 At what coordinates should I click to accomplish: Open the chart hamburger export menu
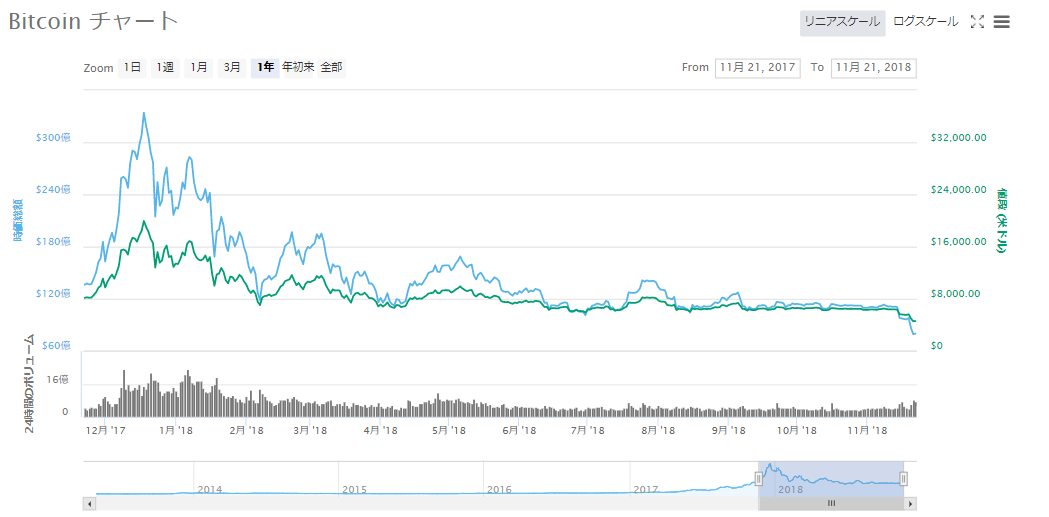click(1001, 22)
